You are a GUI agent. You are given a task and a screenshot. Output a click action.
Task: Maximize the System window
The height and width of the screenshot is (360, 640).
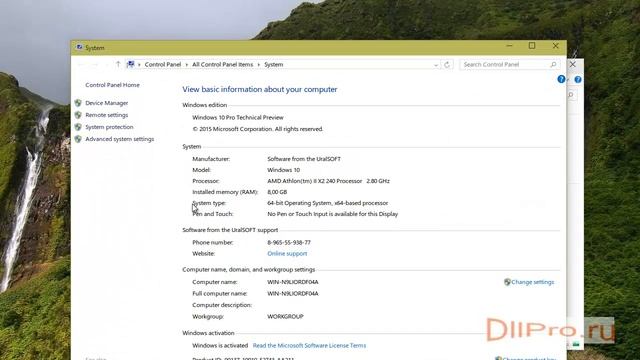pyautogui.click(x=532, y=46)
